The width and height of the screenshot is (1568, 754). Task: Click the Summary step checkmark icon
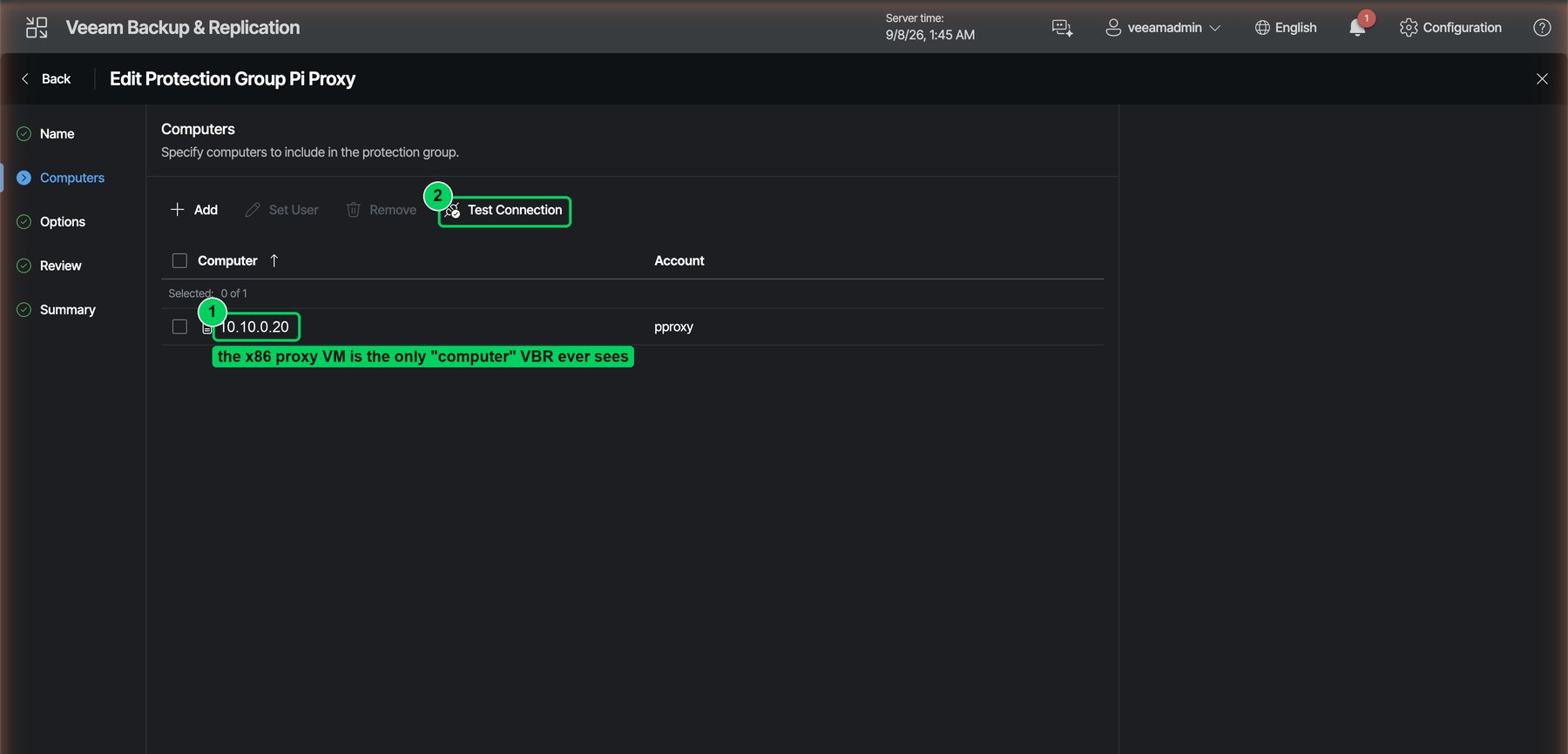24,310
